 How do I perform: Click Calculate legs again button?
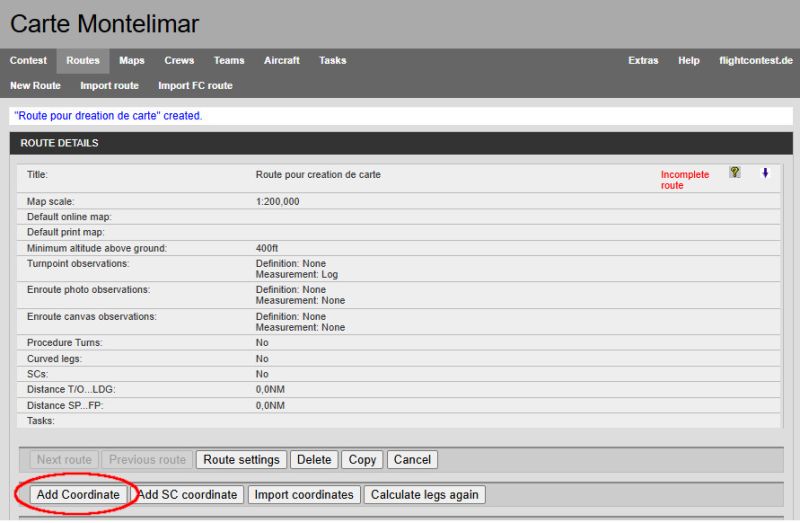pos(425,495)
